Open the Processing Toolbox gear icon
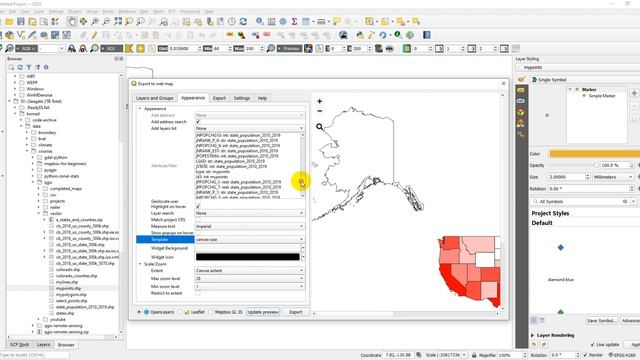 pos(282,22)
